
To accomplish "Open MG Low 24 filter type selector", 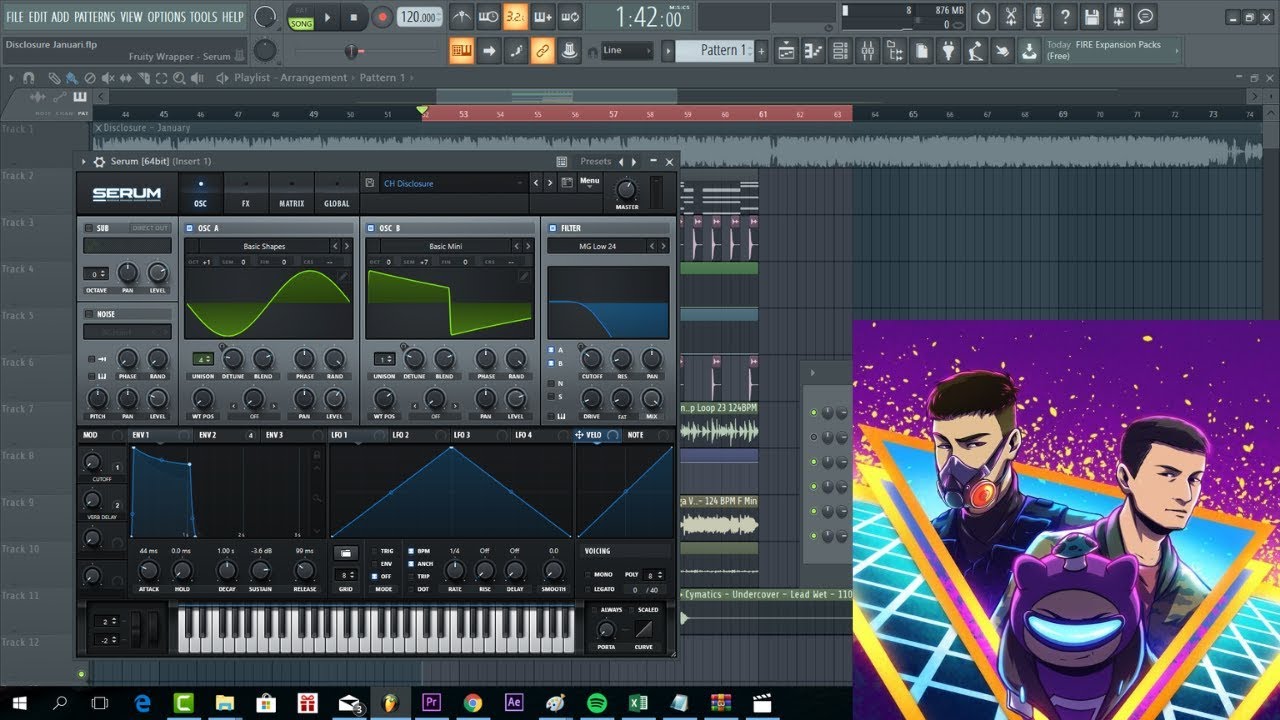I will (x=598, y=246).
